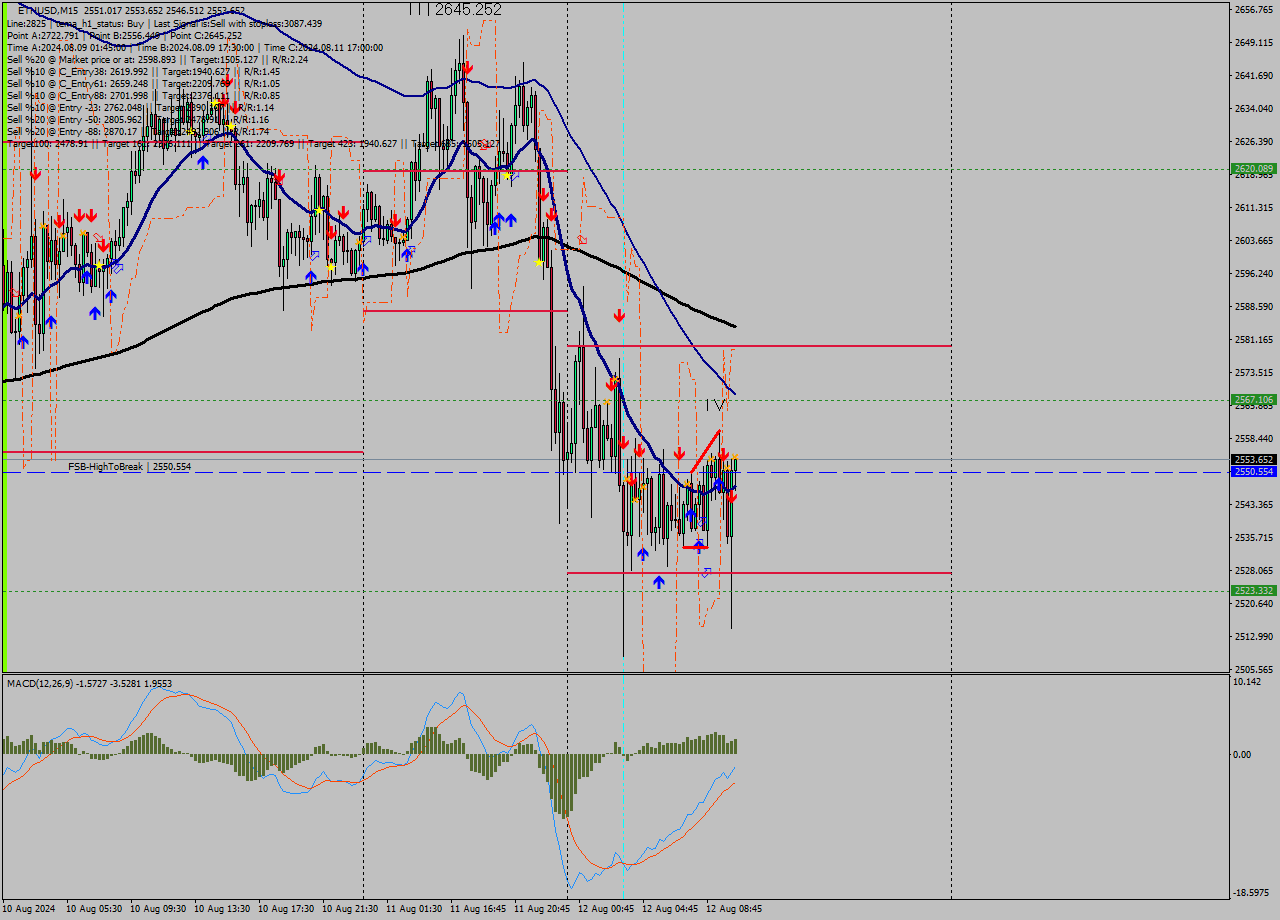Screen dimensions: 1280x920
Task: Click the '11 Aug 01:30' time label
Action: tap(414, 909)
